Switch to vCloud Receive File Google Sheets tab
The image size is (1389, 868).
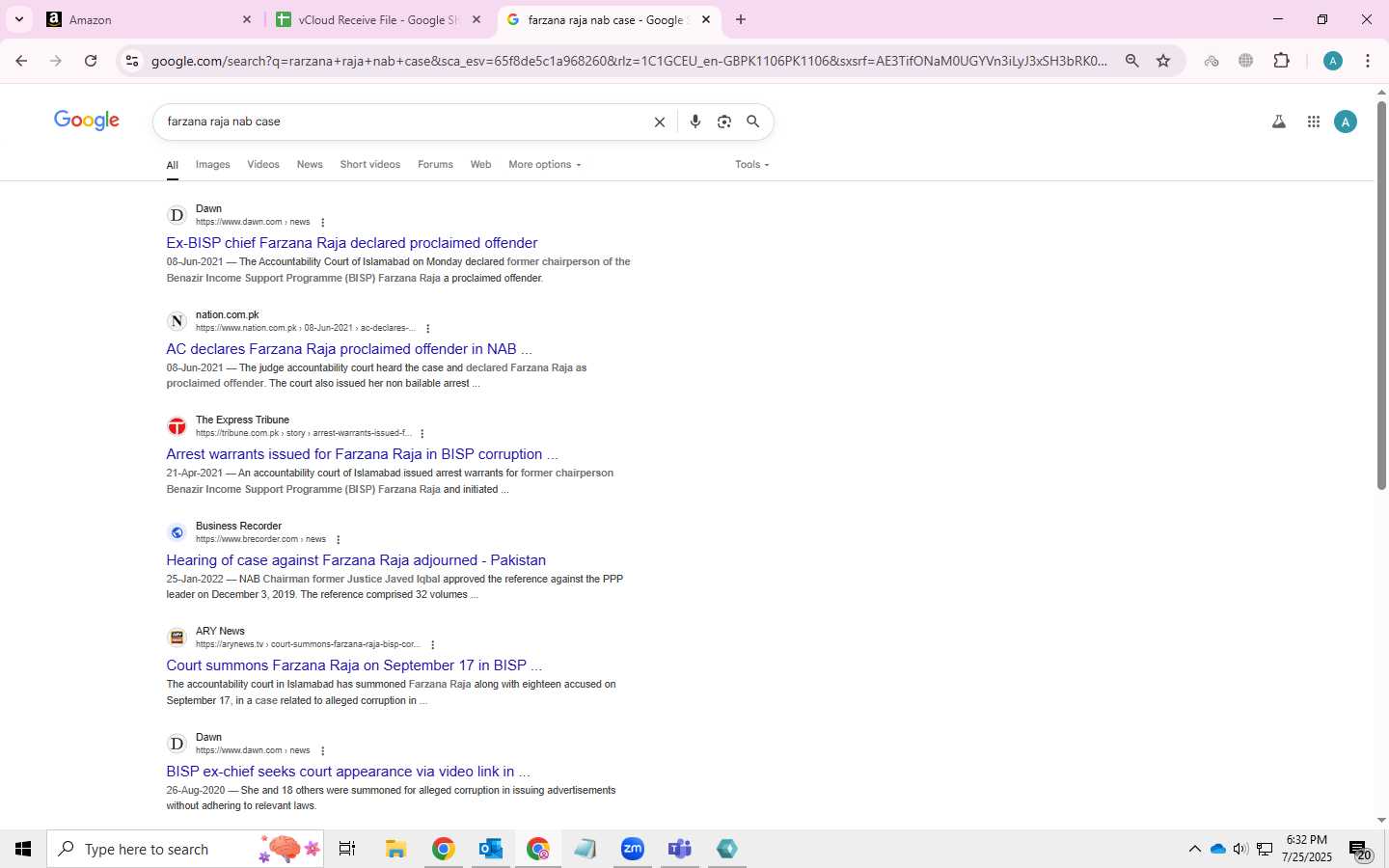coord(376,19)
